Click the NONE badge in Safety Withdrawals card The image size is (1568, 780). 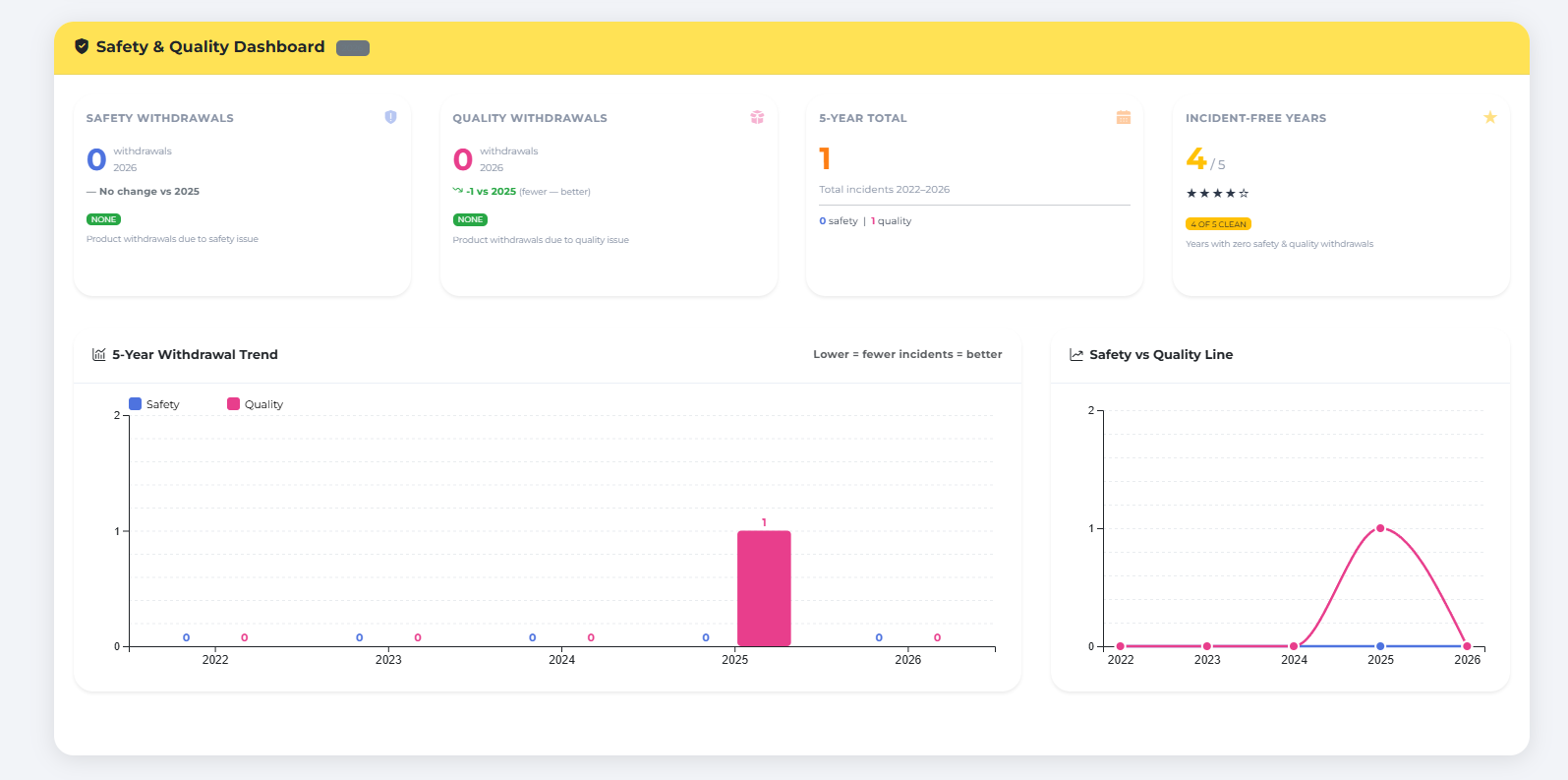point(103,219)
